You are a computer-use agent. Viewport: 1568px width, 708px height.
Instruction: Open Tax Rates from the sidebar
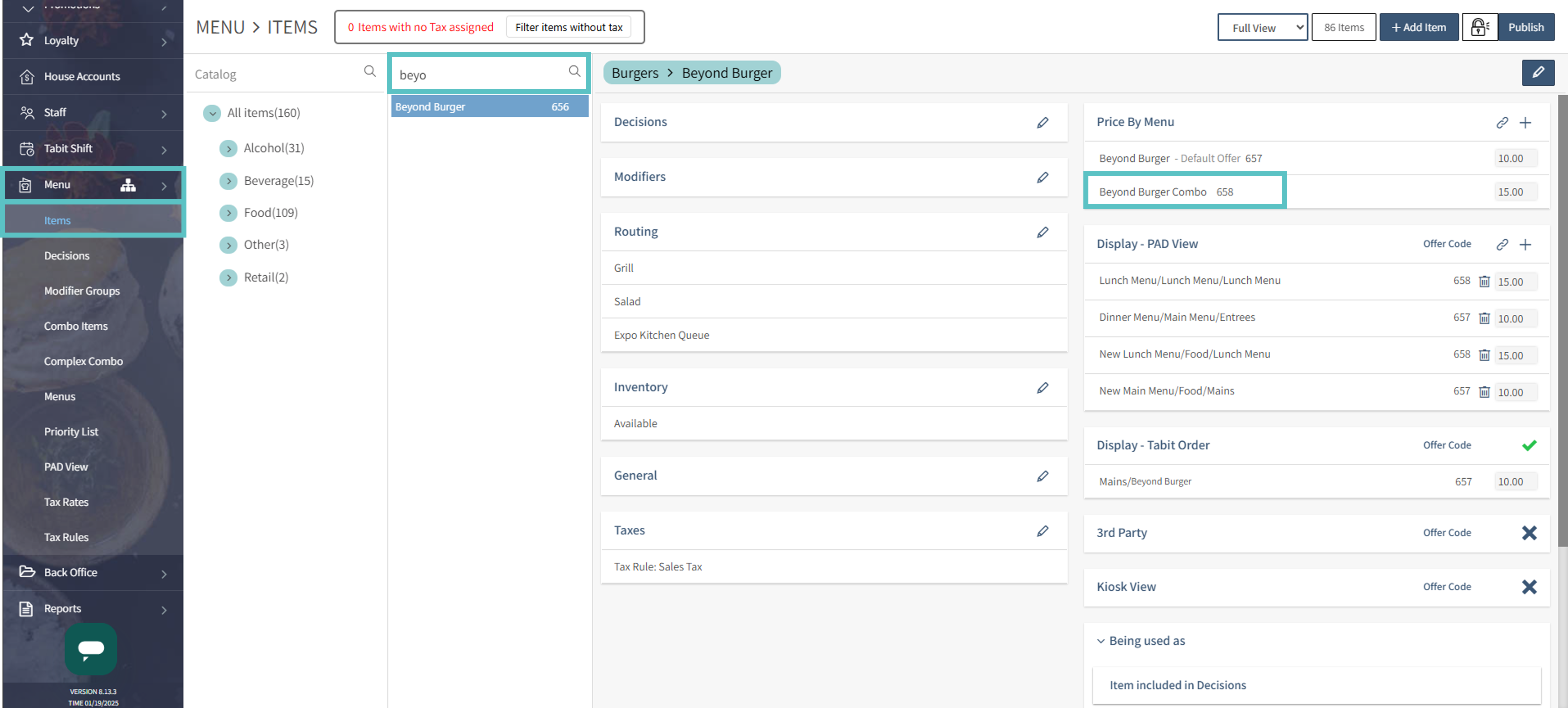66,502
